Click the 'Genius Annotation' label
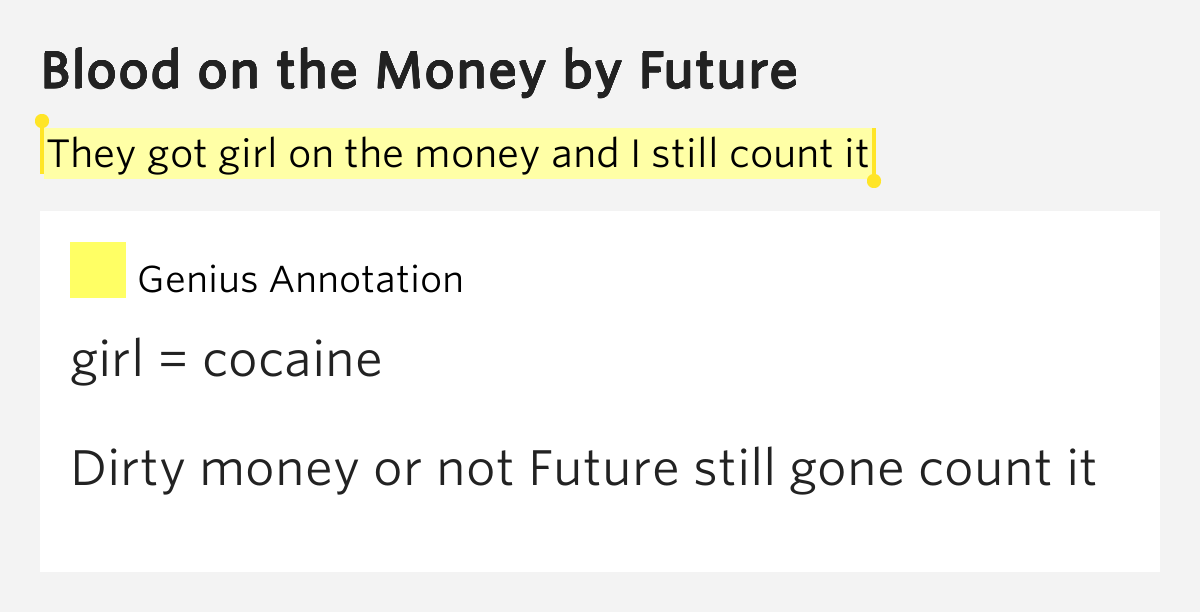Screen dimensions: 1200x612 300,279
